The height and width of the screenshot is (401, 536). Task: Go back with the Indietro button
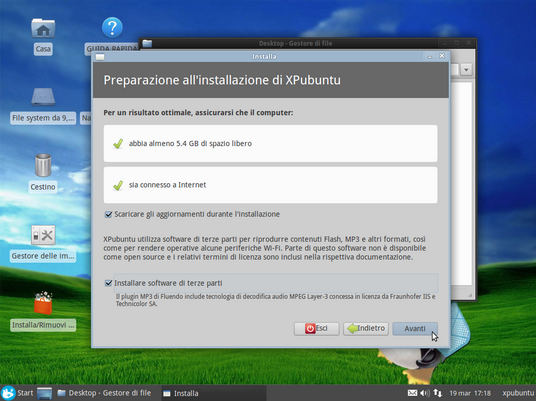(x=366, y=329)
